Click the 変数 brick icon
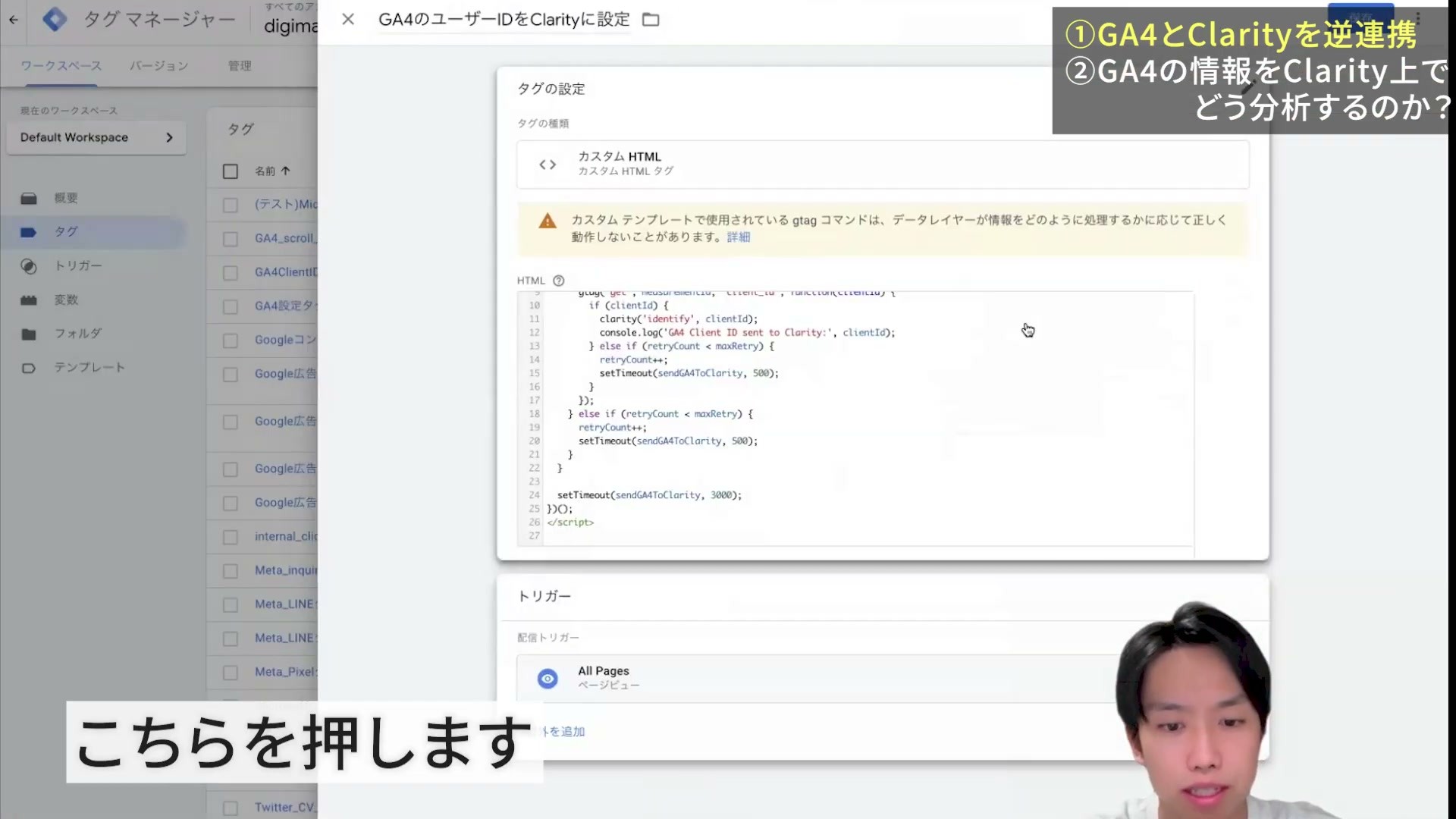Viewport: 1456px width, 819px height. [29, 300]
